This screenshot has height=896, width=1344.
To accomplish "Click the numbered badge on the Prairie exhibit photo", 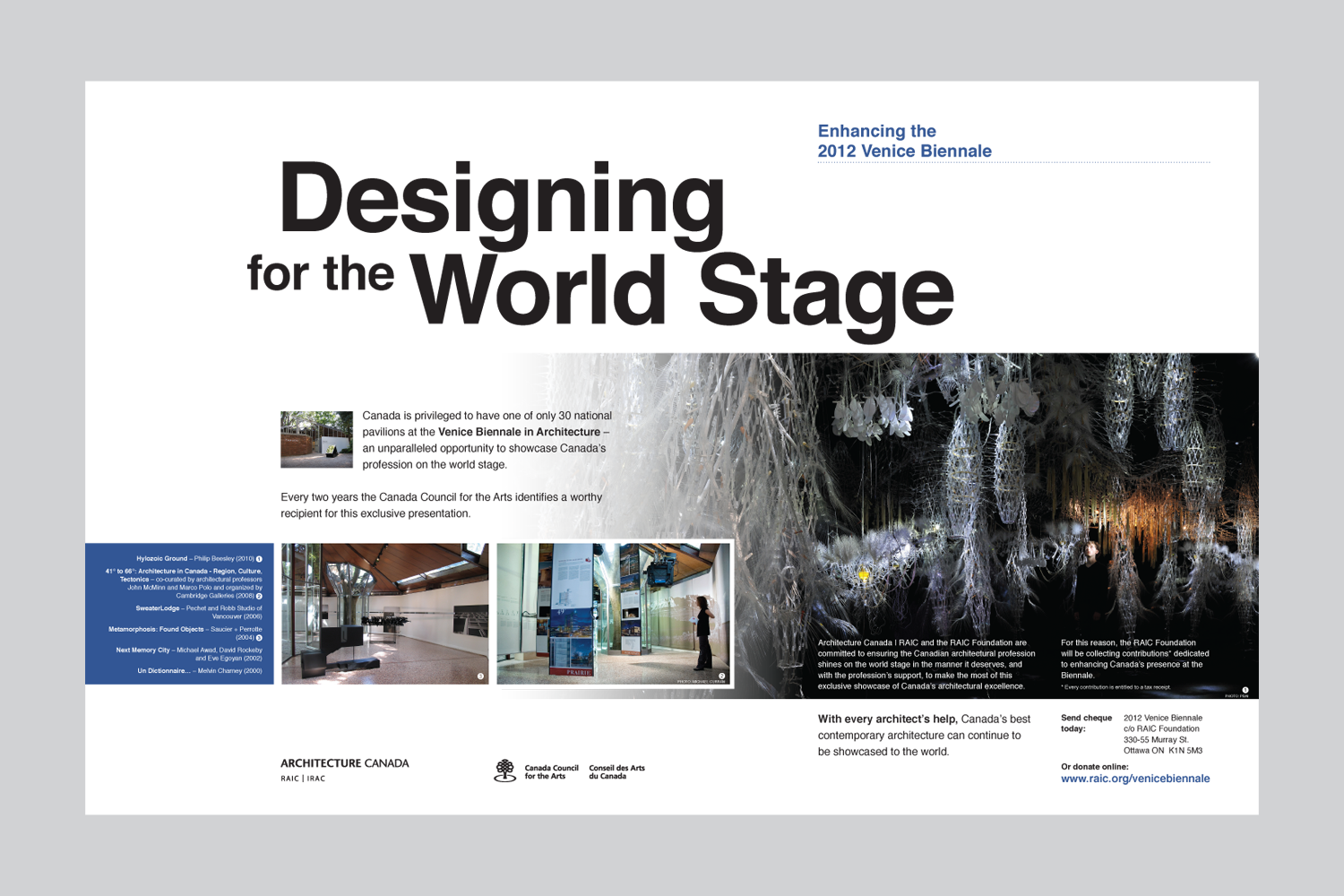I will pyautogui.click(x=721, y=676).
